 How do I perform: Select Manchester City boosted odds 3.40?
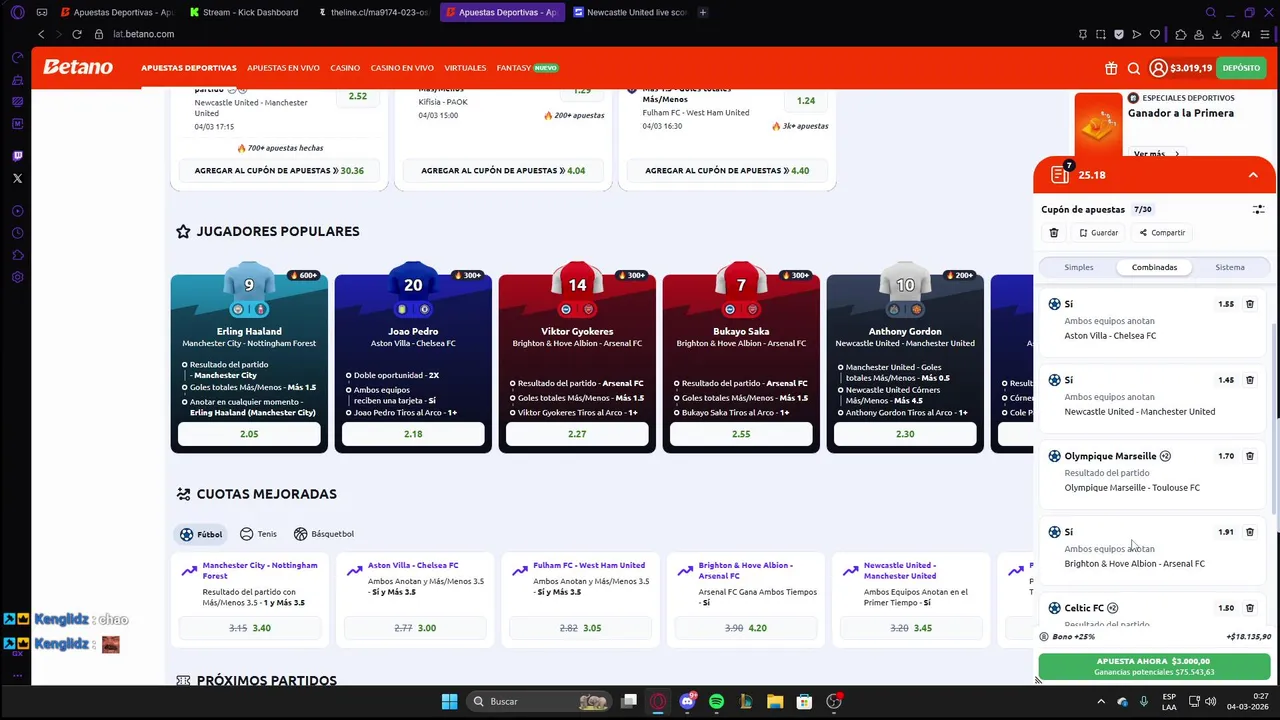click(x=249, y=628)
